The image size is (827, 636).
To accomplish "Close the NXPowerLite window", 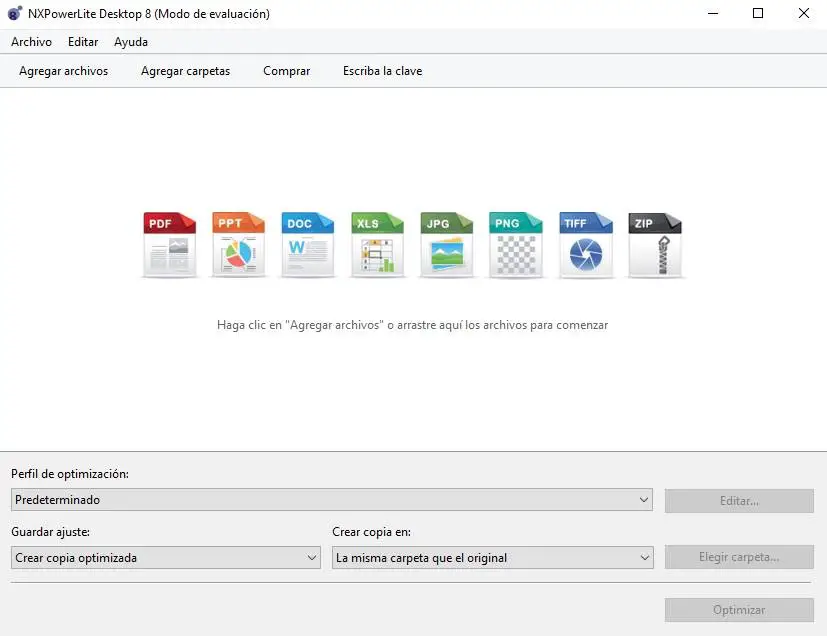I will point(804,13).
